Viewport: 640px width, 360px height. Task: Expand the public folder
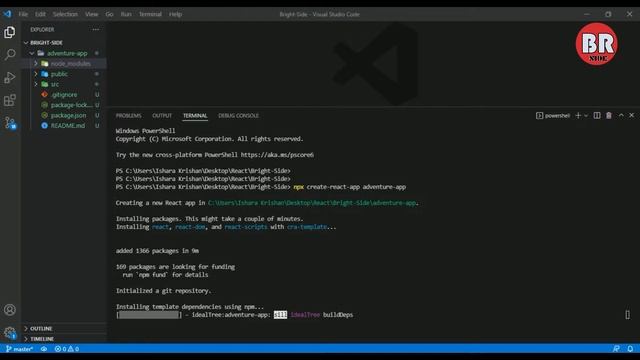coord(36,74)
